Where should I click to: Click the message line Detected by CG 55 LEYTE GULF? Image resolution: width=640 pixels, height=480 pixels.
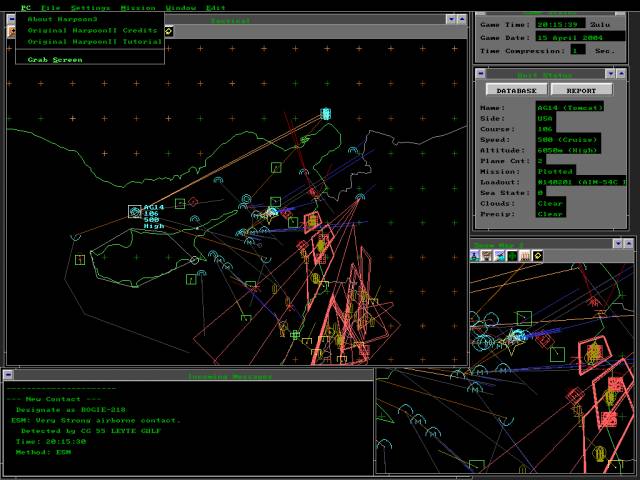(91, 431)
